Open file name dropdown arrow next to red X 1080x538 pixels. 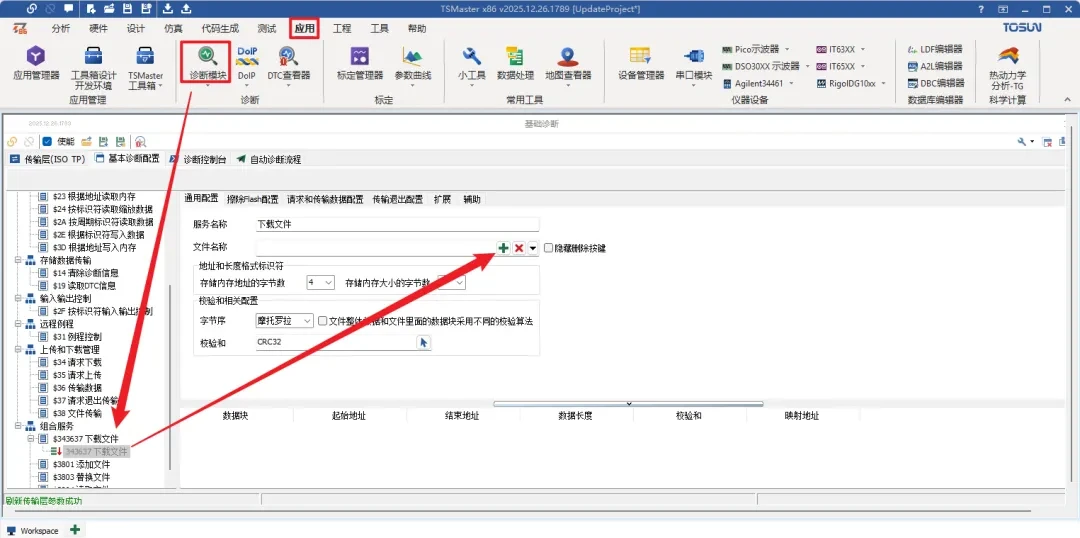[x=532, y=248]
